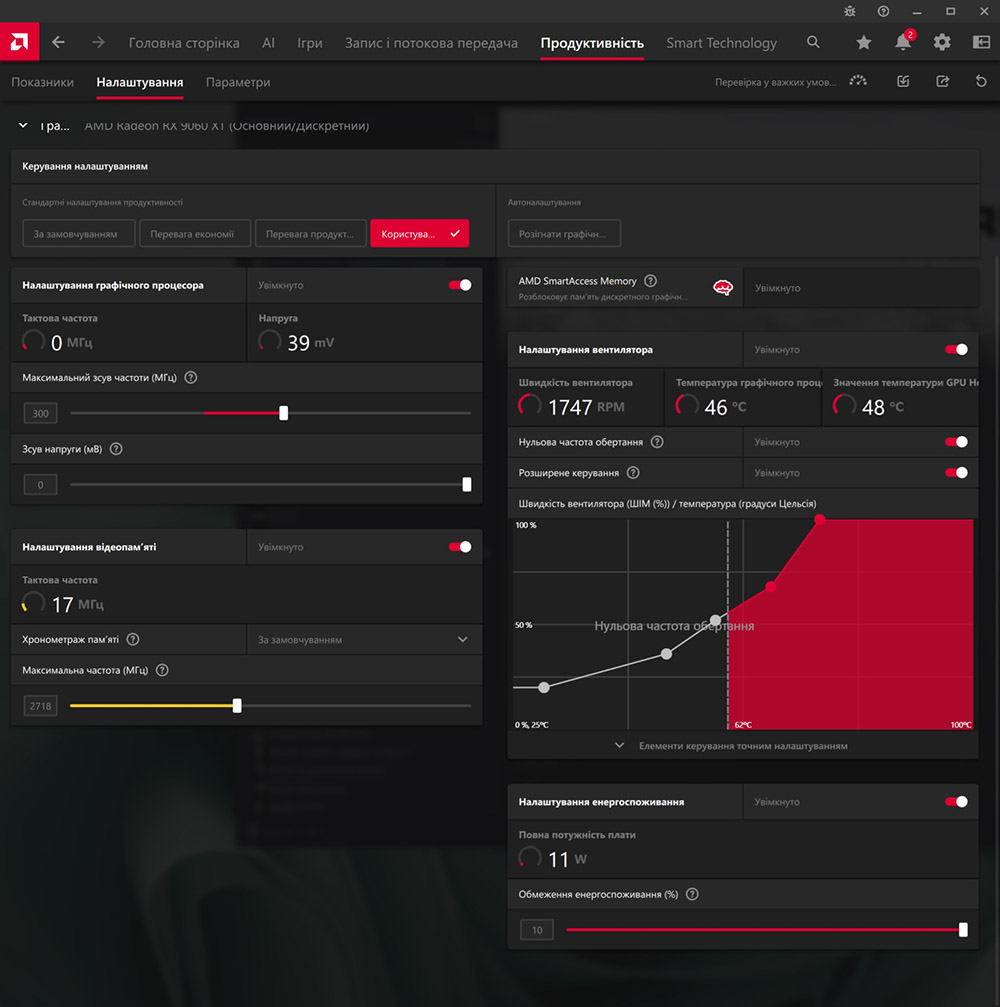Screen dimensions: 1000x1007
Task: Open Головна сторінка tab
Action: pos(184,43)
